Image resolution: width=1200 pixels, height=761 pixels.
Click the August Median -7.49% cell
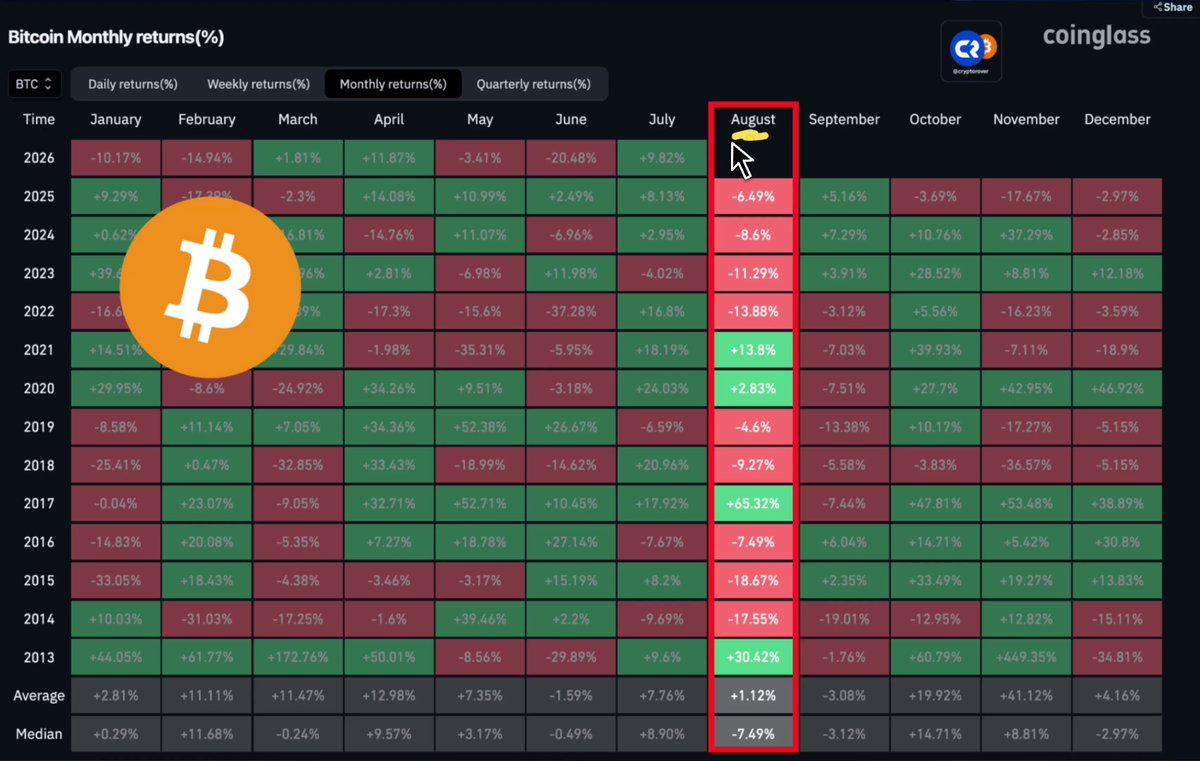coord(753,734)
